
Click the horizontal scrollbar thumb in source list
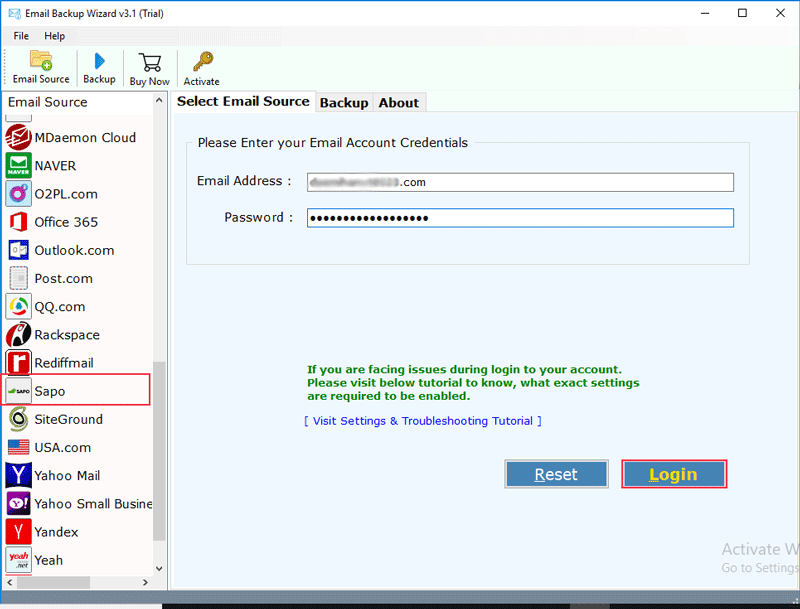click(x=54, y=582)
